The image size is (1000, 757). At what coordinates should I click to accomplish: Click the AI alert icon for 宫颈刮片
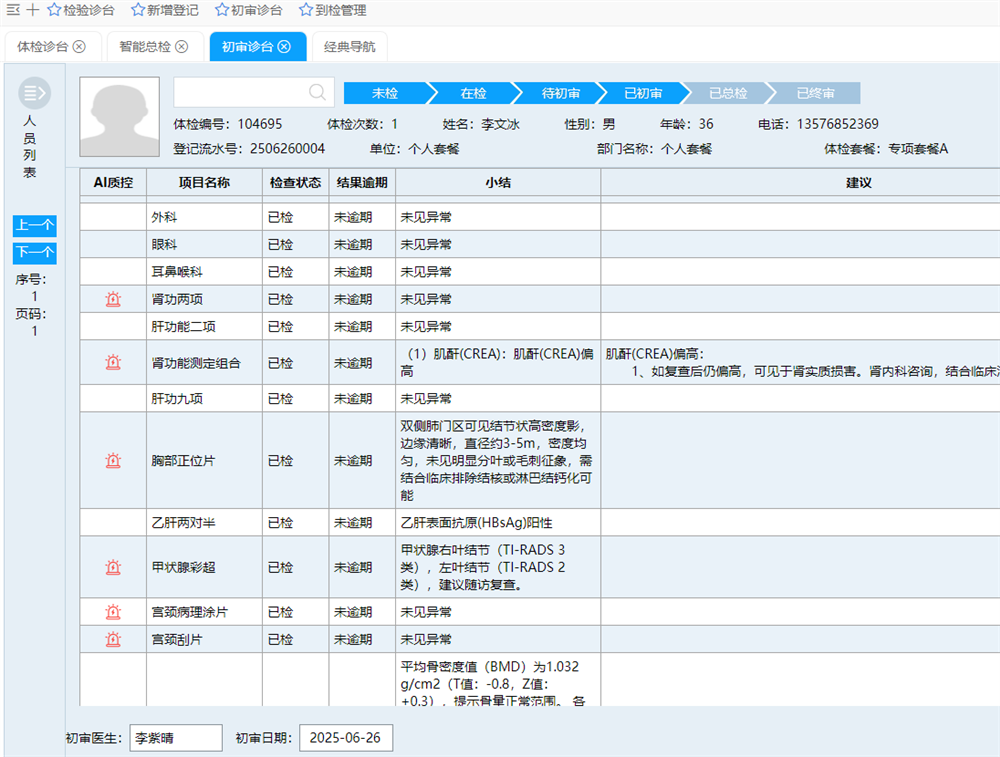[x=113, y=639]
